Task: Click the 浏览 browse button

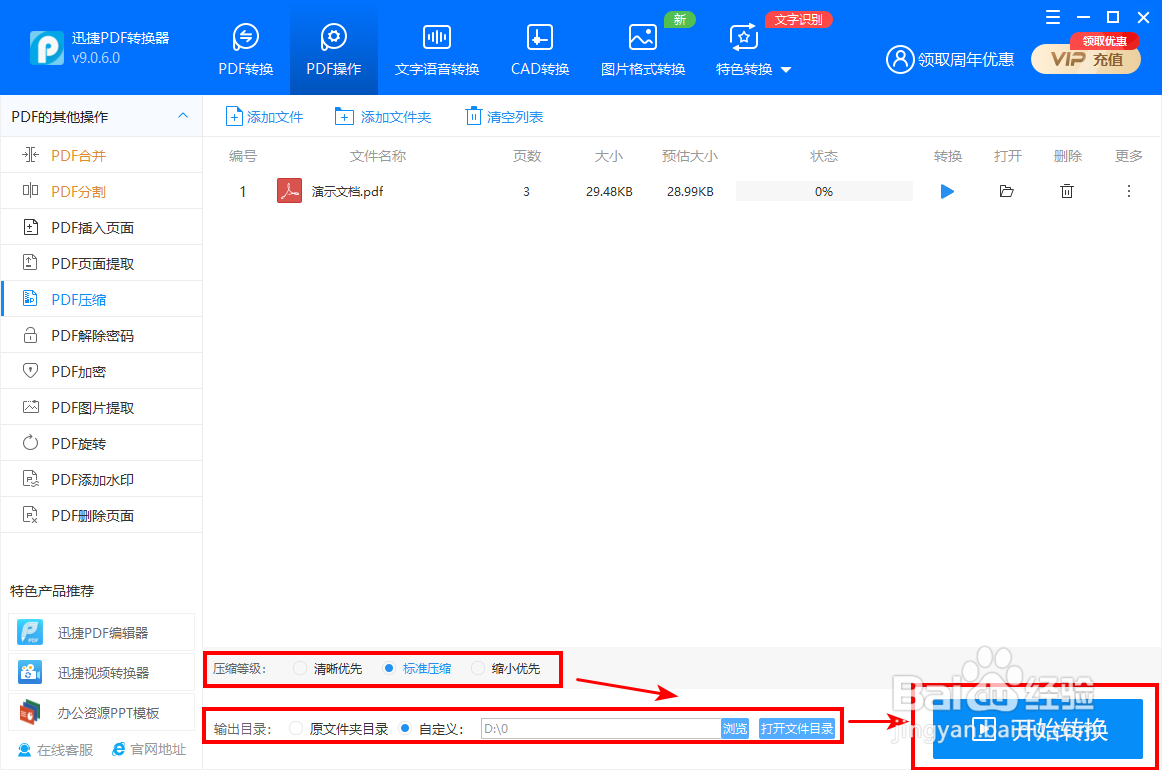Action: point(734,728)
